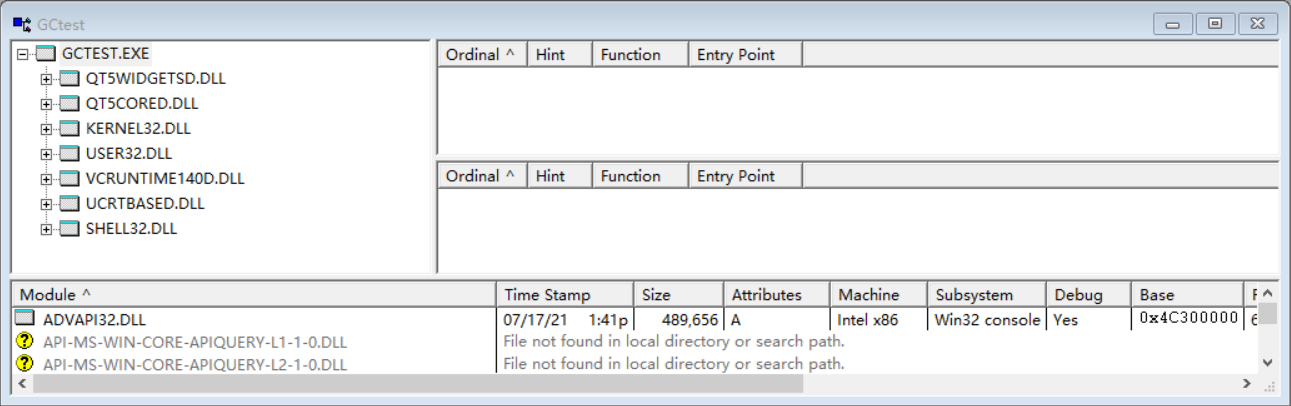Select QT5CORED.DLL in the tree

pyautogui.click(x=142, y=103)
